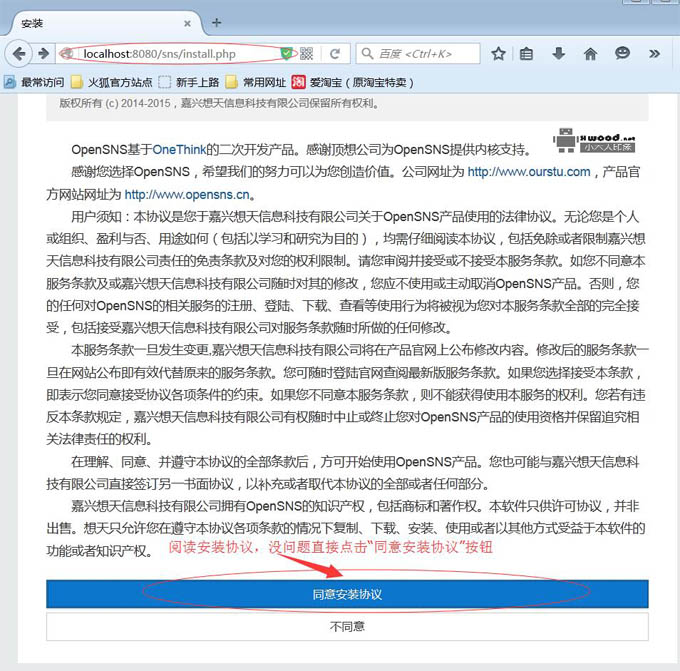Viewport: 680px width, 671px height.
Task: Open the 常用网址 bookmark folder
Action: [x=255, y=82]
